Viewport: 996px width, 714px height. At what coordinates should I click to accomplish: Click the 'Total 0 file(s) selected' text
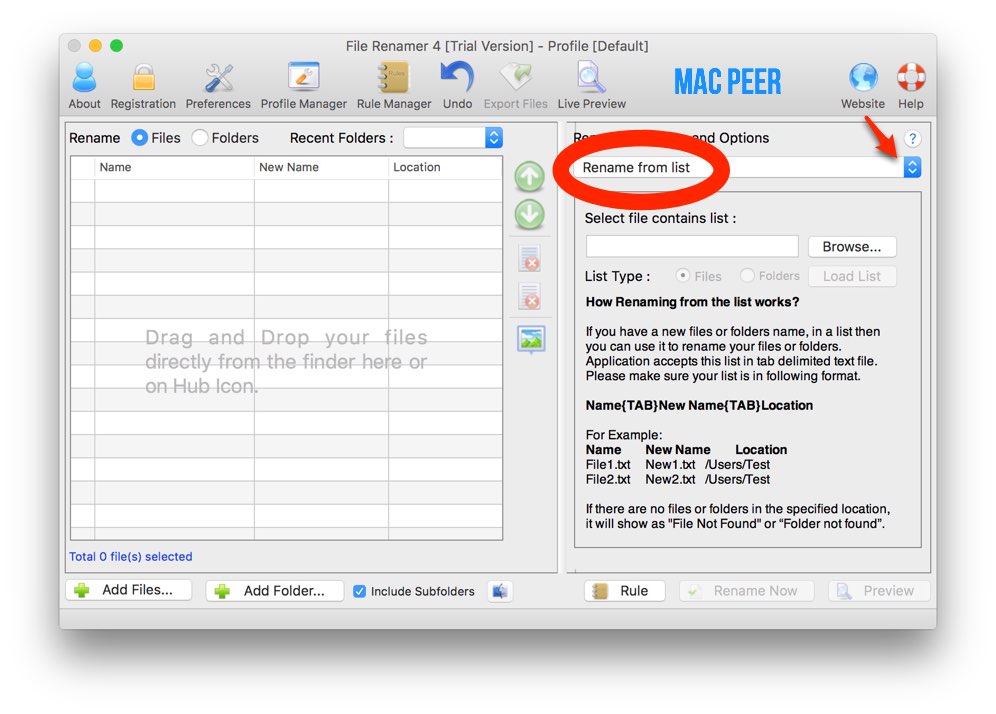tap(130, 556)
